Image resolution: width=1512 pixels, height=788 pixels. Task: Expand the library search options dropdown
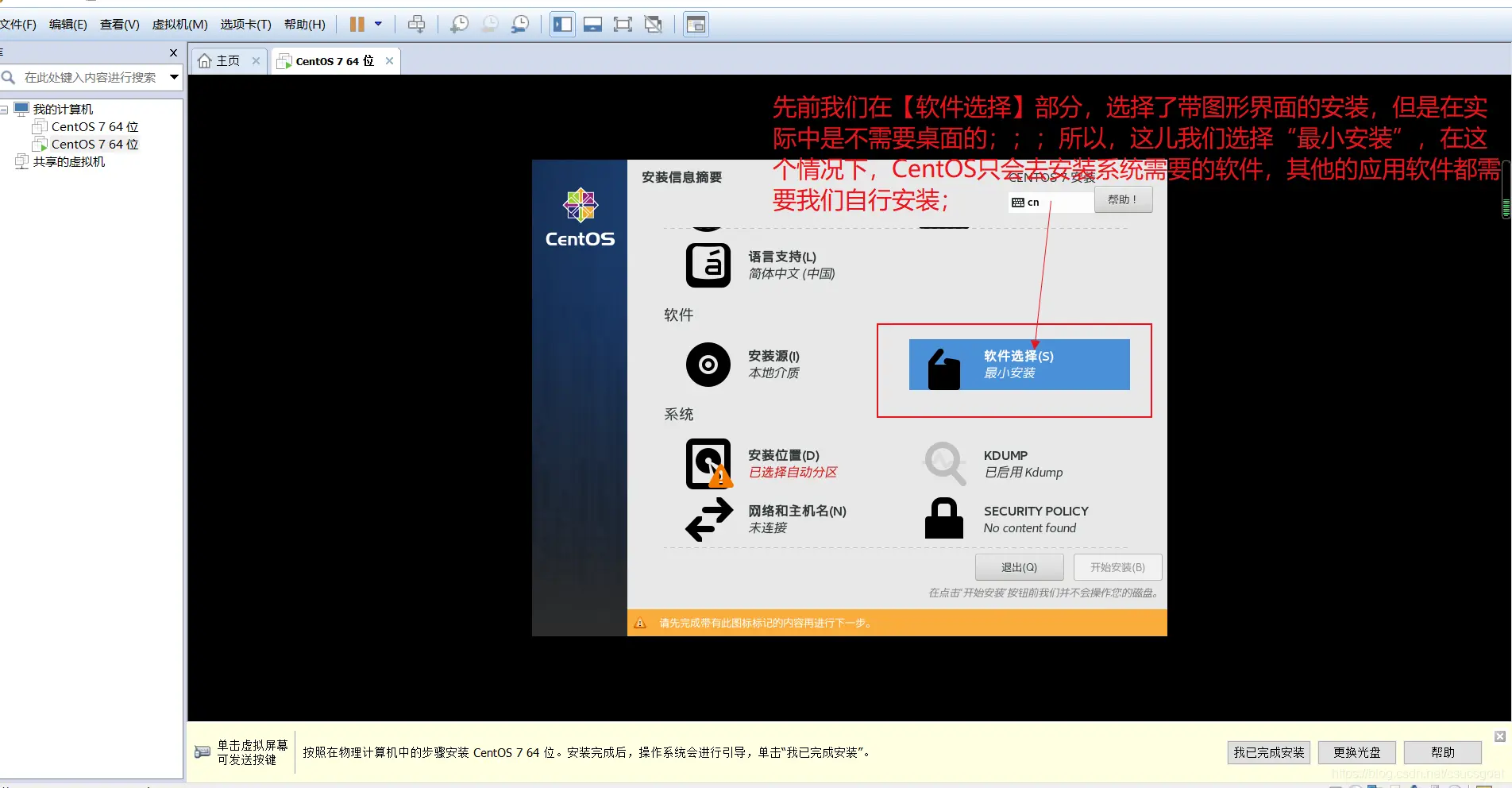point(174,77)
